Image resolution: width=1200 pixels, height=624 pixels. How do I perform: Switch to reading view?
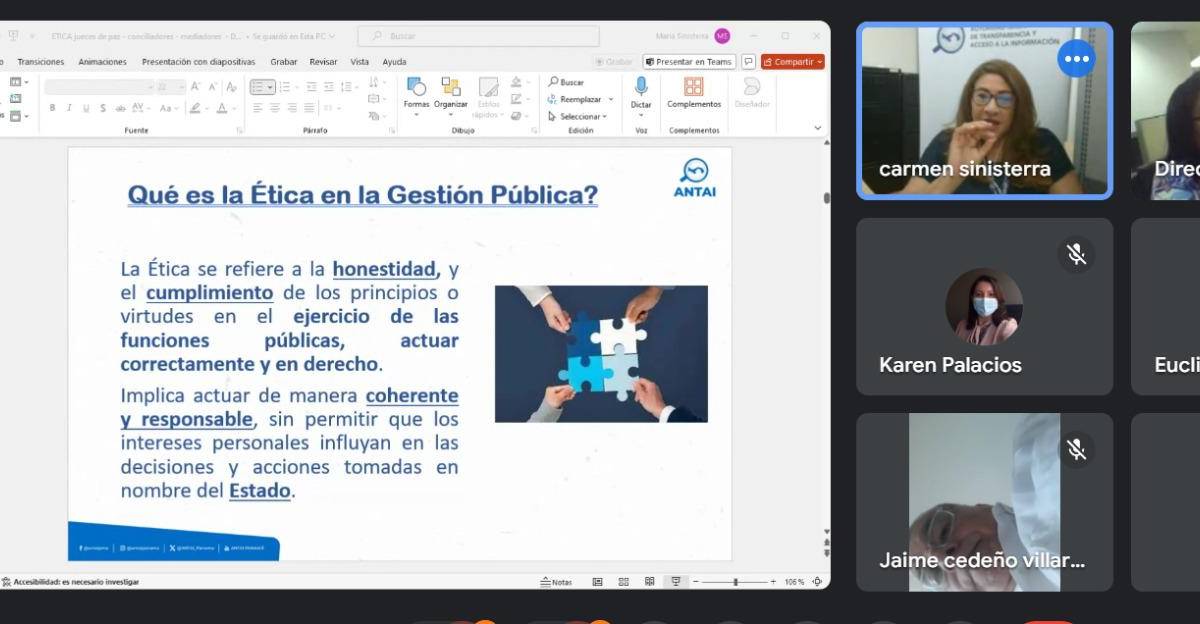tap(649, 582)
